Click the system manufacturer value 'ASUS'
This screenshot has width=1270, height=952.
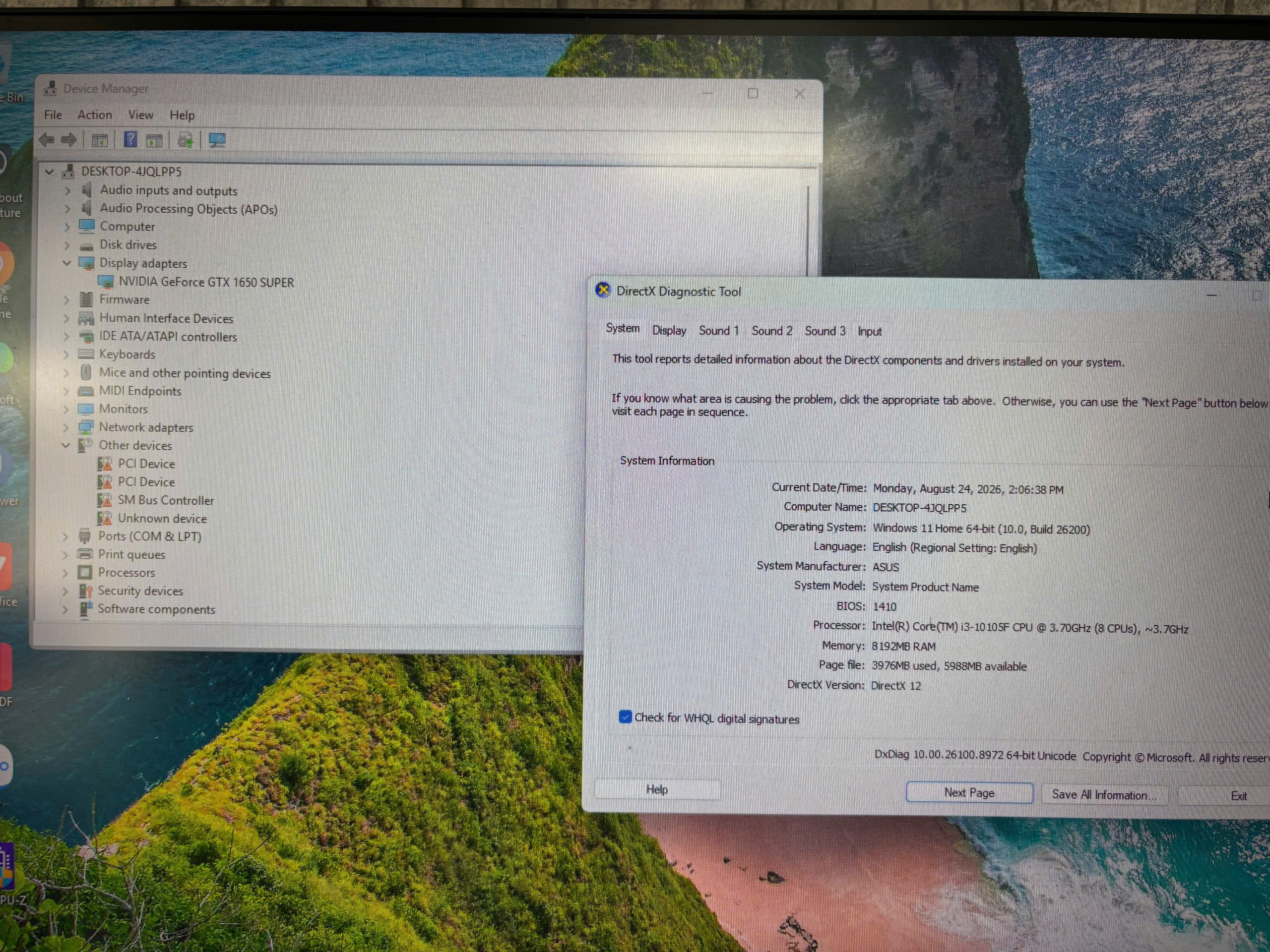click(886, 567)
